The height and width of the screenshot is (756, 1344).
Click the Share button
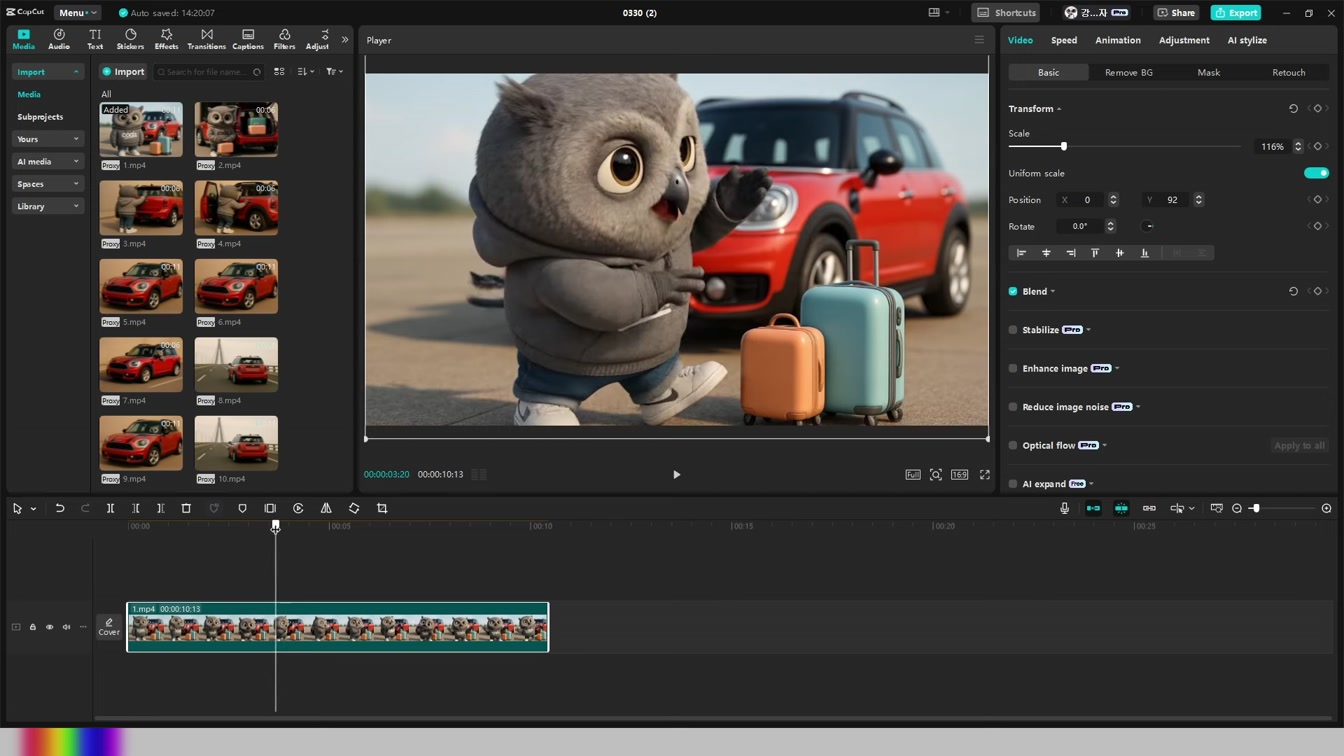tap(1176, 13)
